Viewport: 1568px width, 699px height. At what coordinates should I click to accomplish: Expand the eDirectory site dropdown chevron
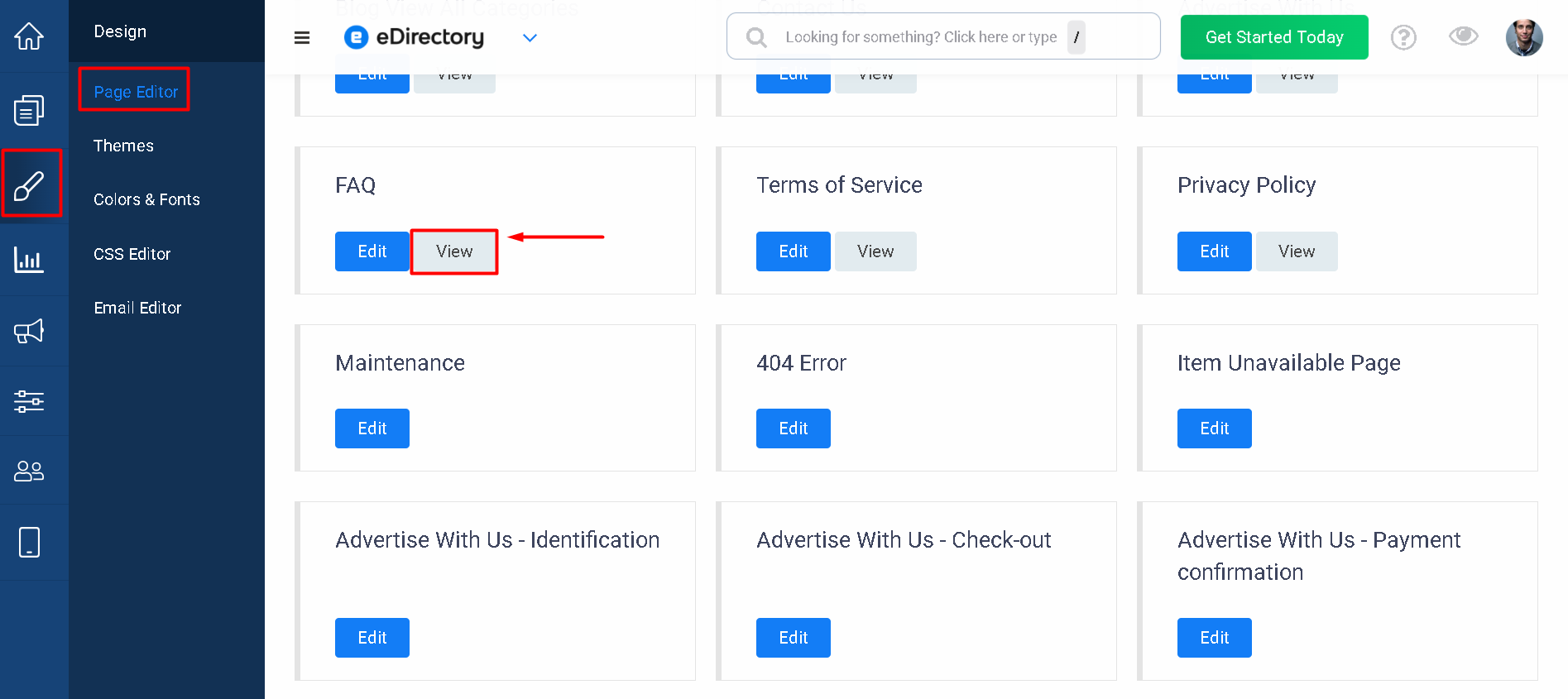[530, 38]
